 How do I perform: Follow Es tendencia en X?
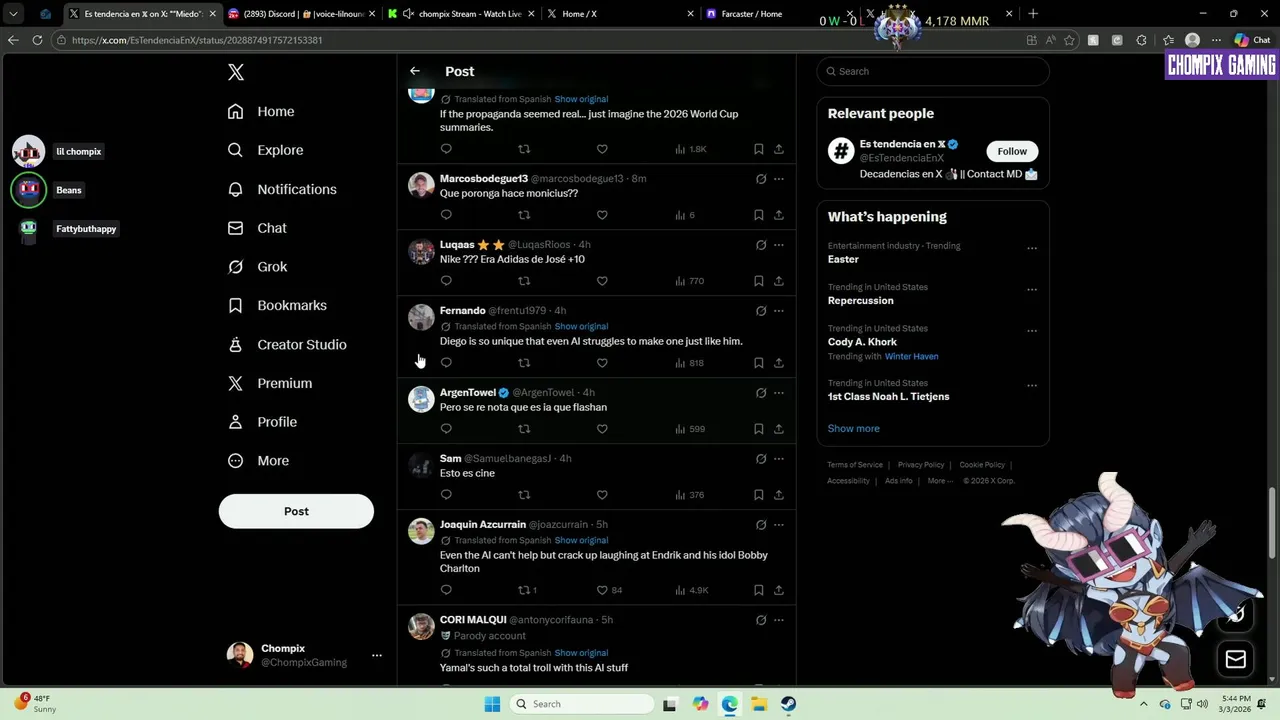coord(1012,151)
